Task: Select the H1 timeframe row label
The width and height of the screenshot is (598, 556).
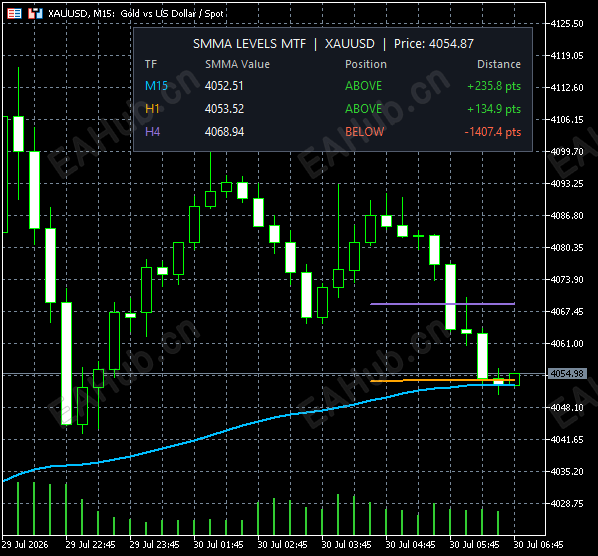Action: tap(152, 109)
